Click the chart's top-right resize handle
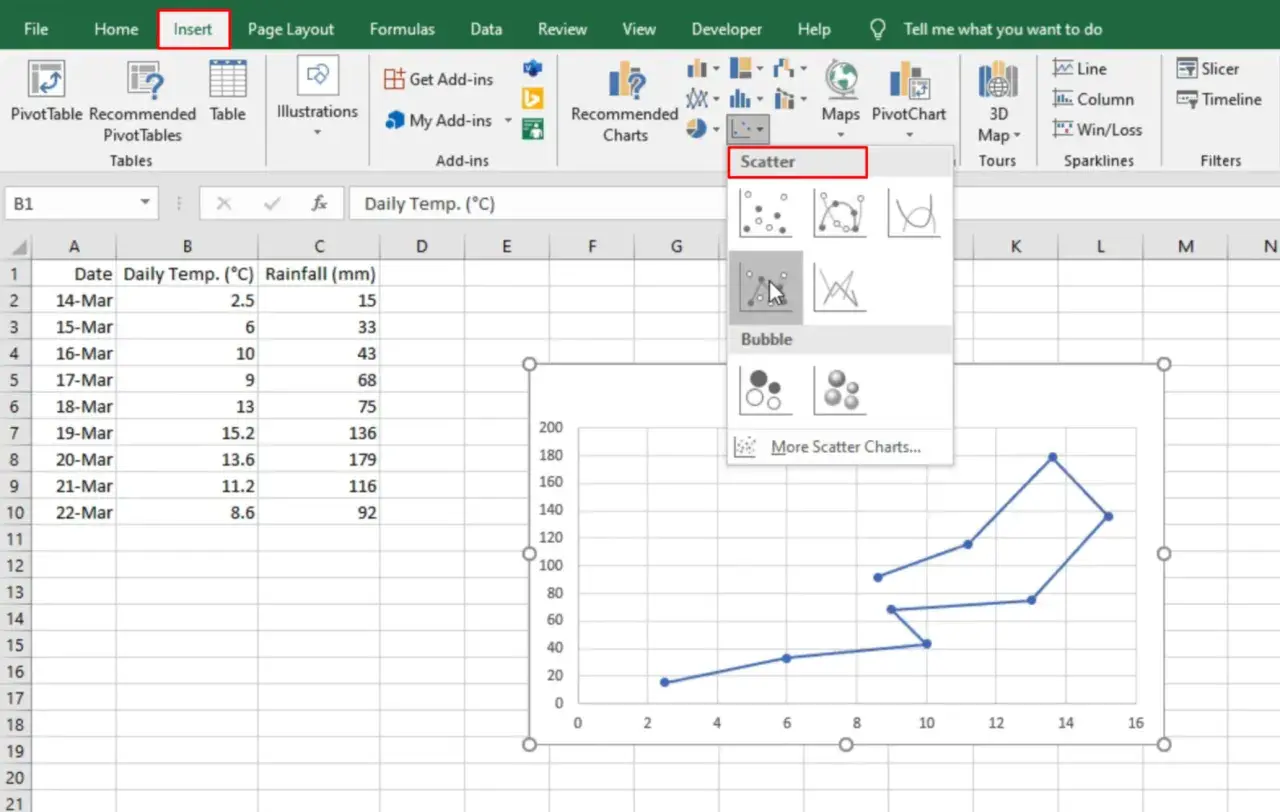This screenshot has height=812, width=1280. [x=1163, y=364]
